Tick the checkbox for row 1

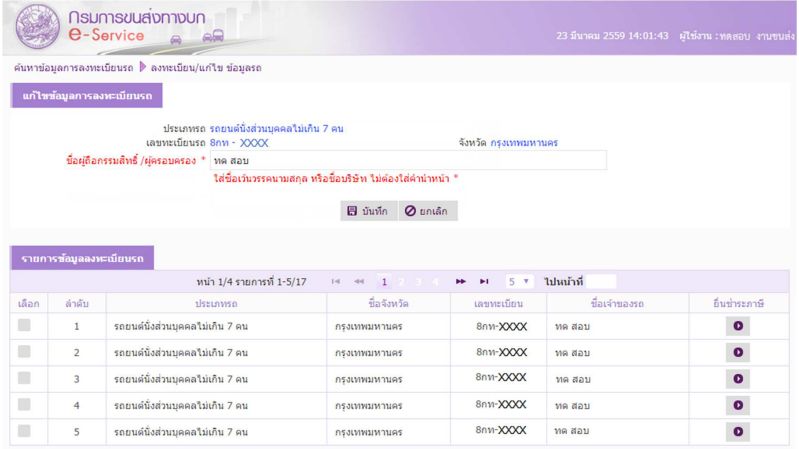point(25,326)
